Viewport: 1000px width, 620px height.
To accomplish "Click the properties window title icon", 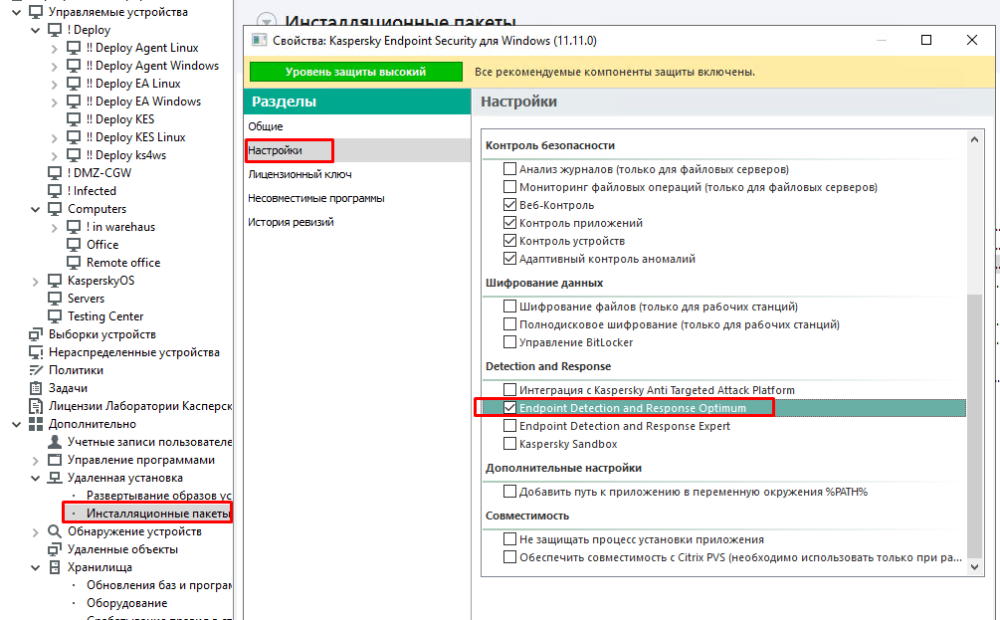I will click(259, 40).
